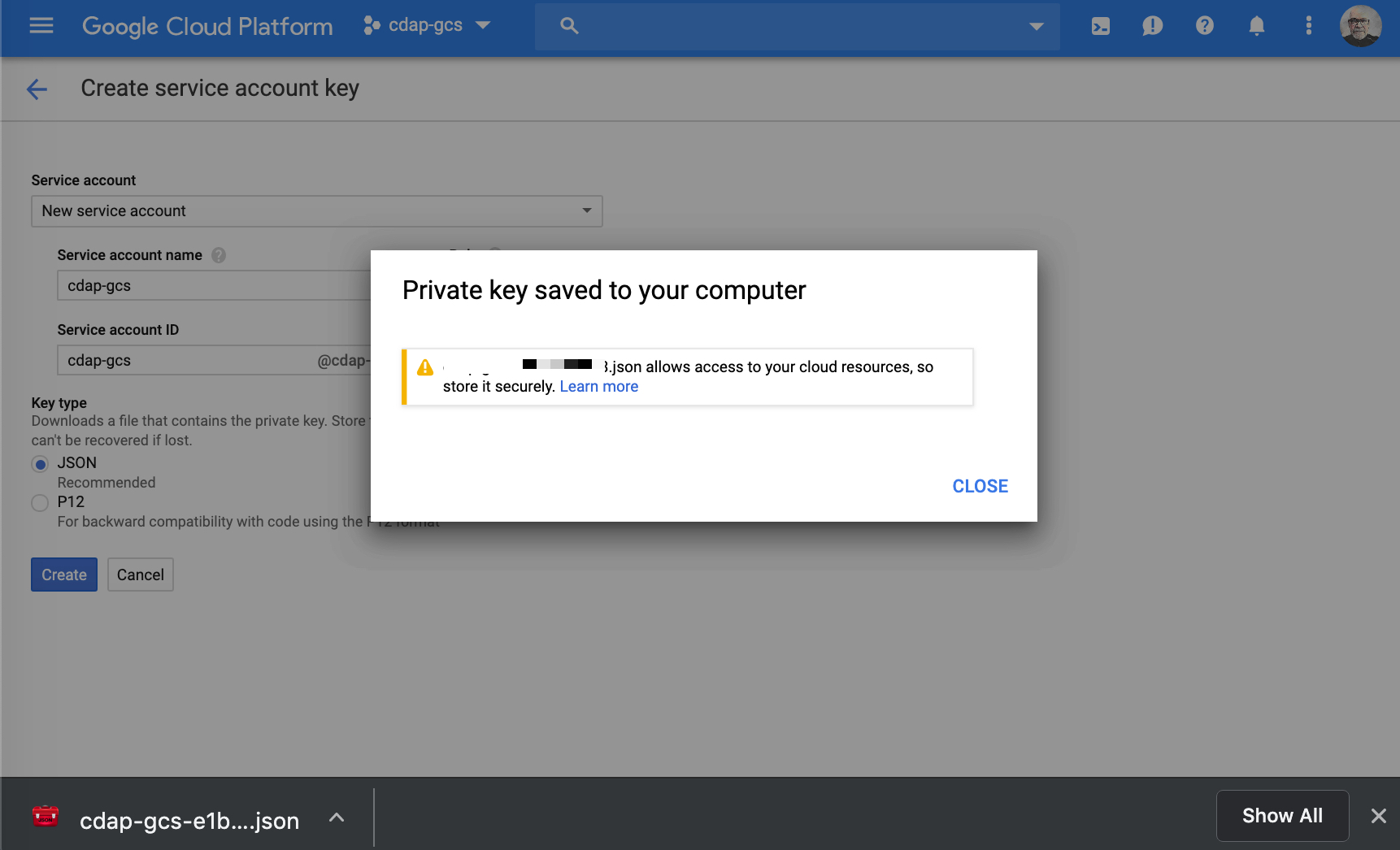The image size is (1400, 850).
Task: Activate the Cloud Shell terminal
Action: [1100, 26]
